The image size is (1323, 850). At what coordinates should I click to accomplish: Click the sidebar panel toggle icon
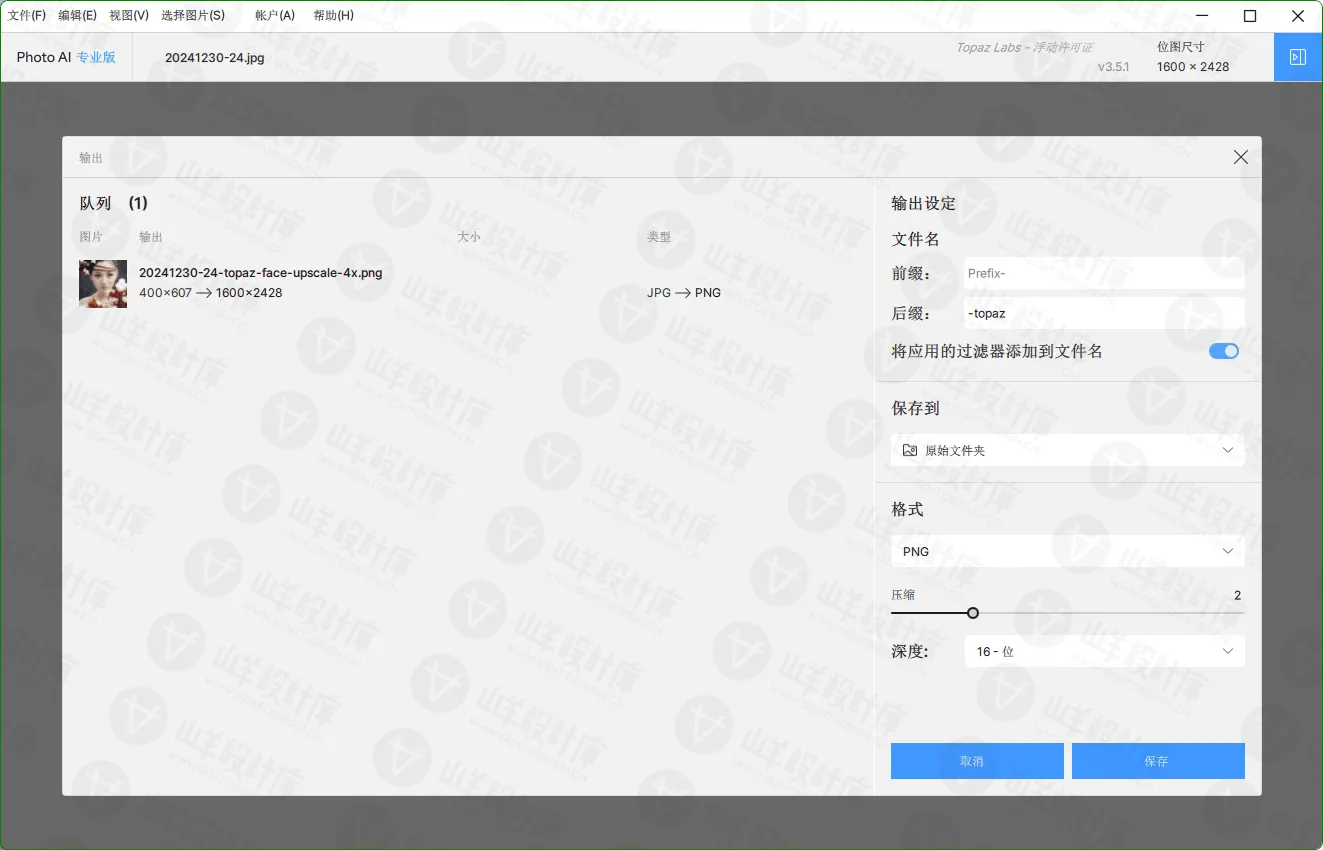pos(1298,57)
